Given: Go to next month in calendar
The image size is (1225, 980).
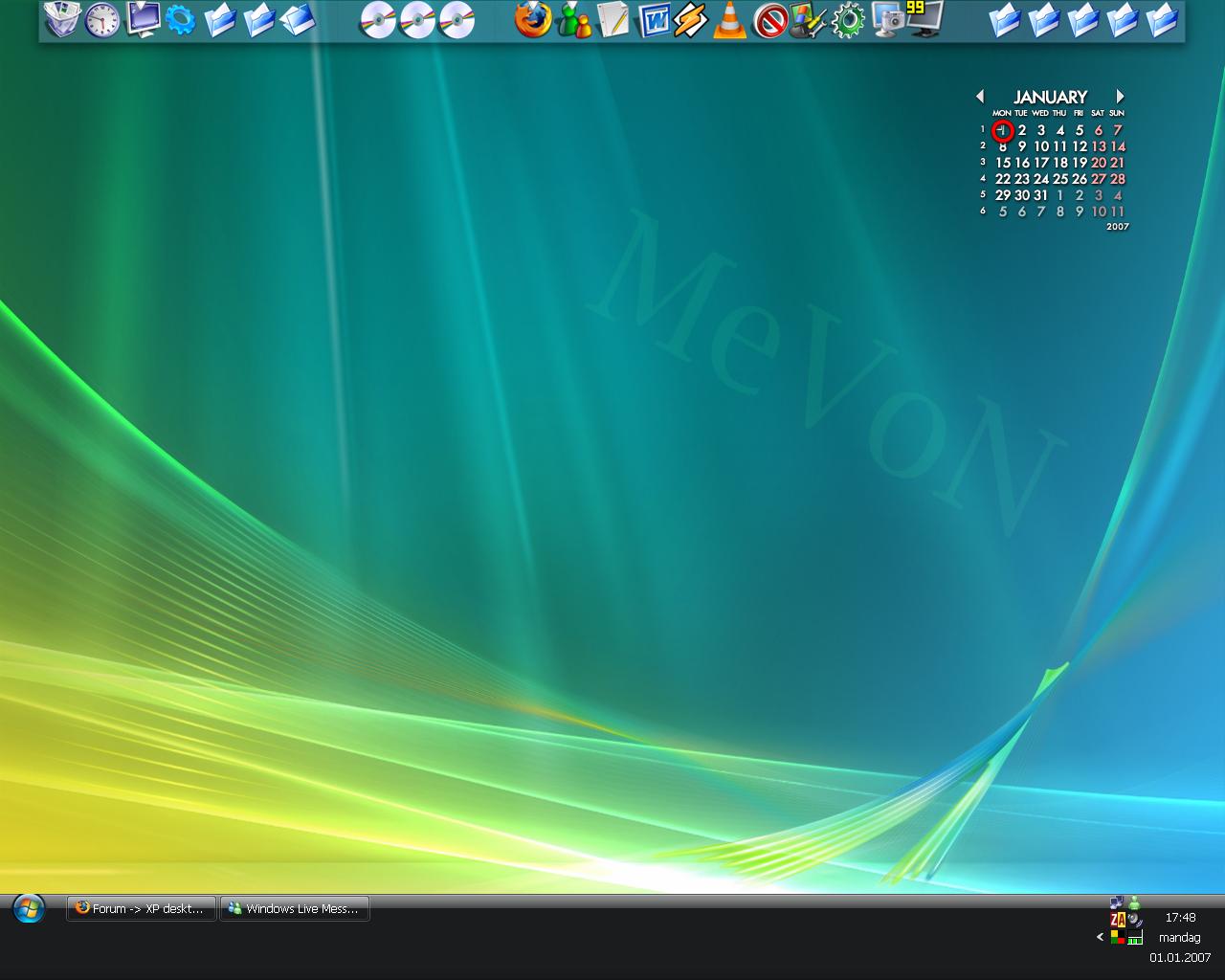Looking at the screenshot, I should point(1120,96).
